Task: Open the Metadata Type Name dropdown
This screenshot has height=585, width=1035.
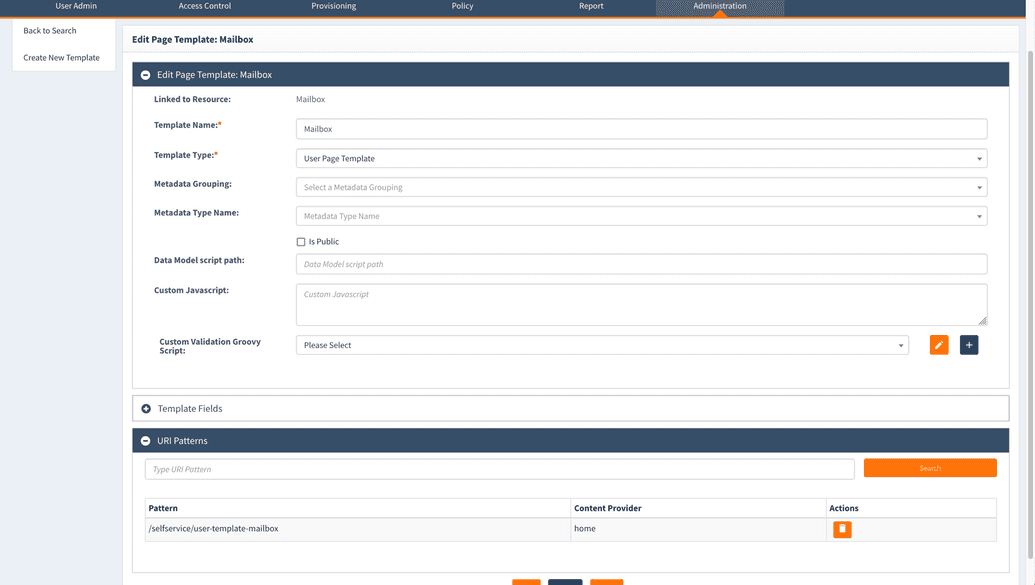Action: point(641,216)
